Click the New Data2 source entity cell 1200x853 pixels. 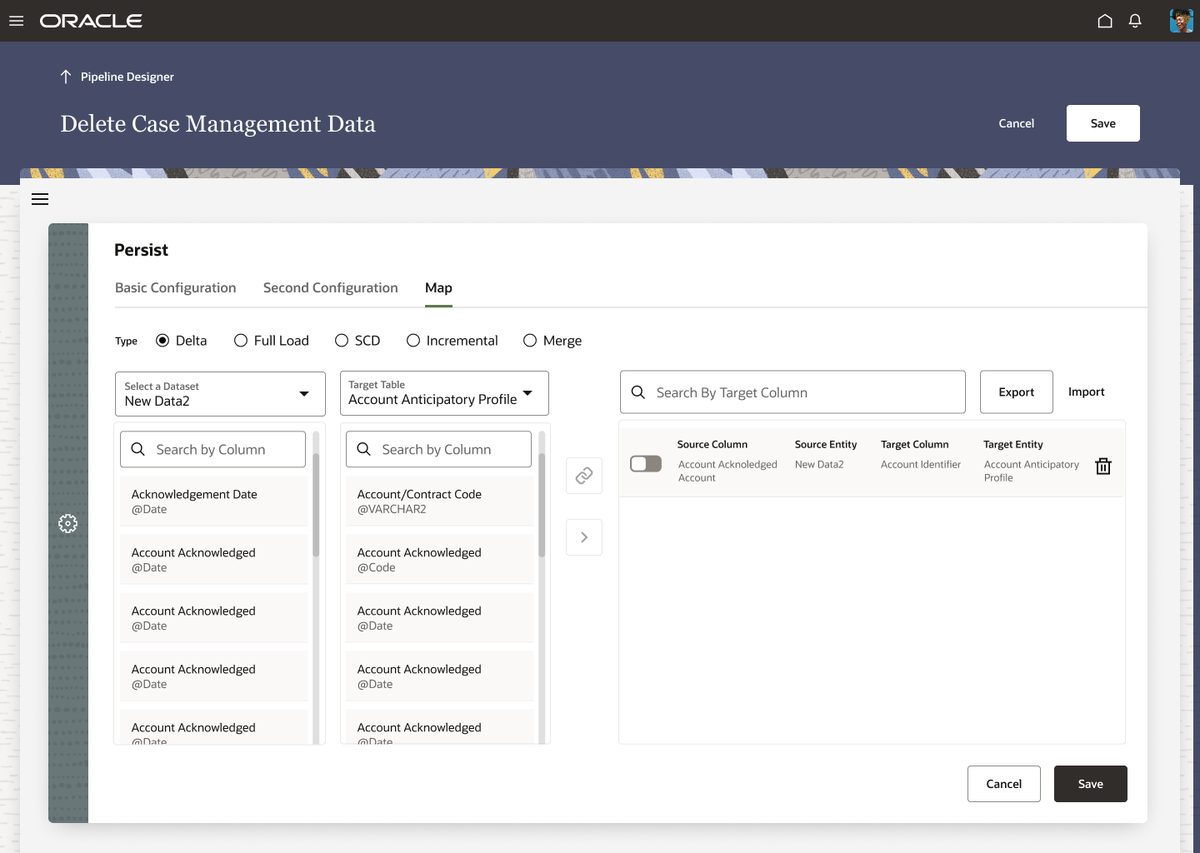(819, 465)
